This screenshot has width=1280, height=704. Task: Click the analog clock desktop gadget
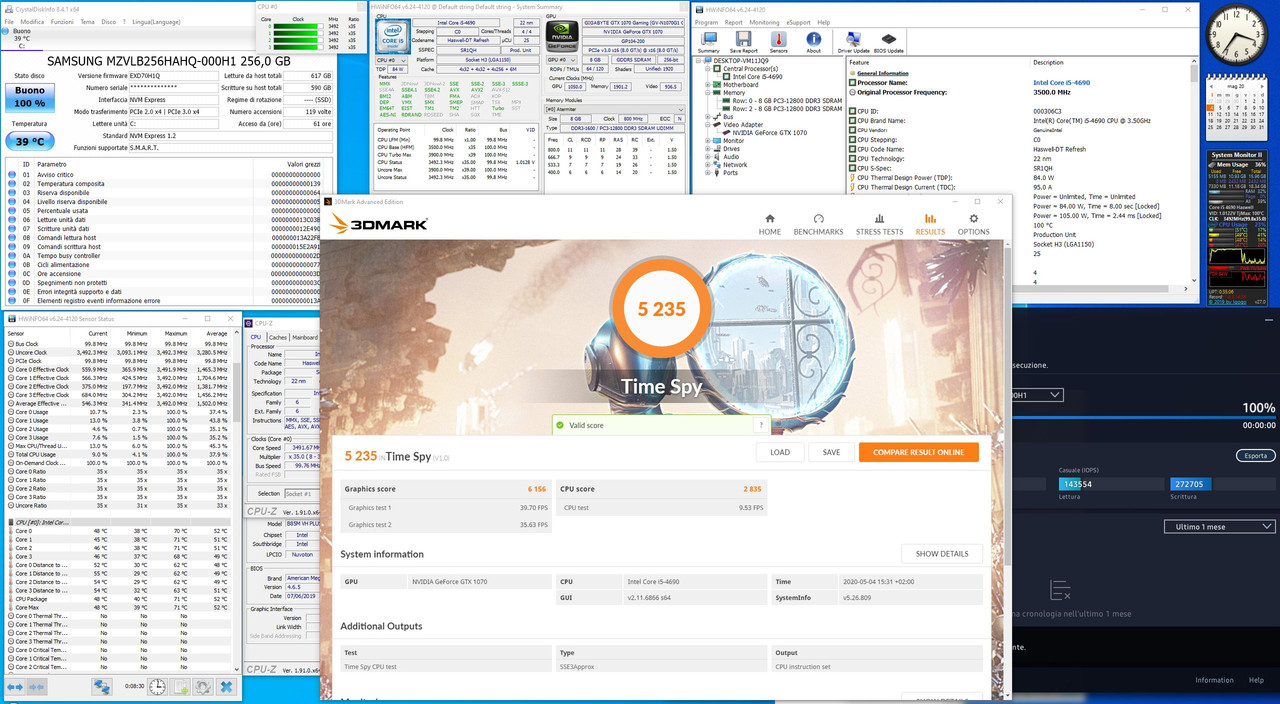point(1235,37)
